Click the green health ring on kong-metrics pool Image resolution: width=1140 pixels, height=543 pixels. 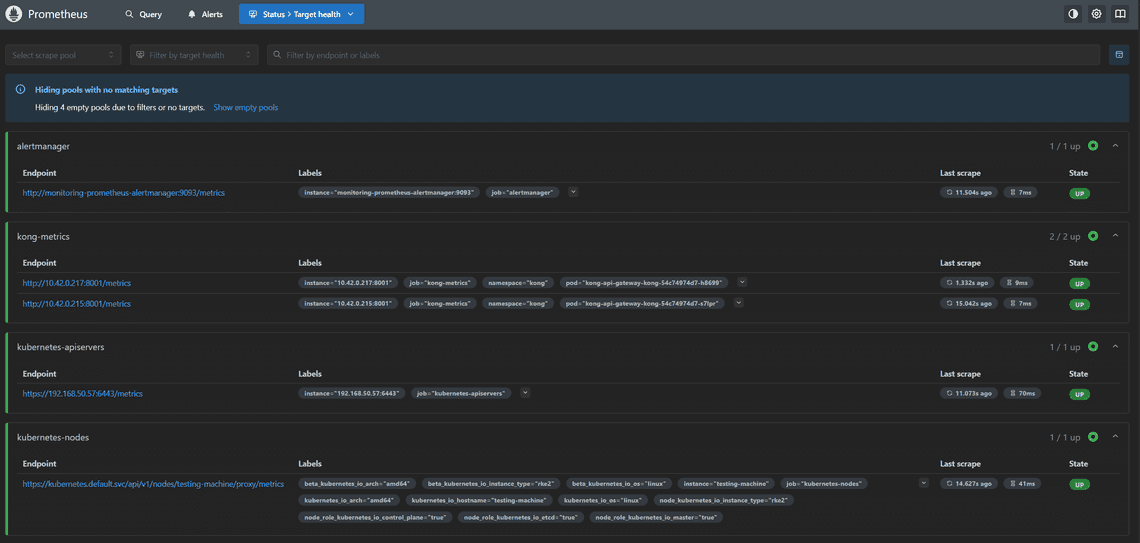[x=1093, y=237]
